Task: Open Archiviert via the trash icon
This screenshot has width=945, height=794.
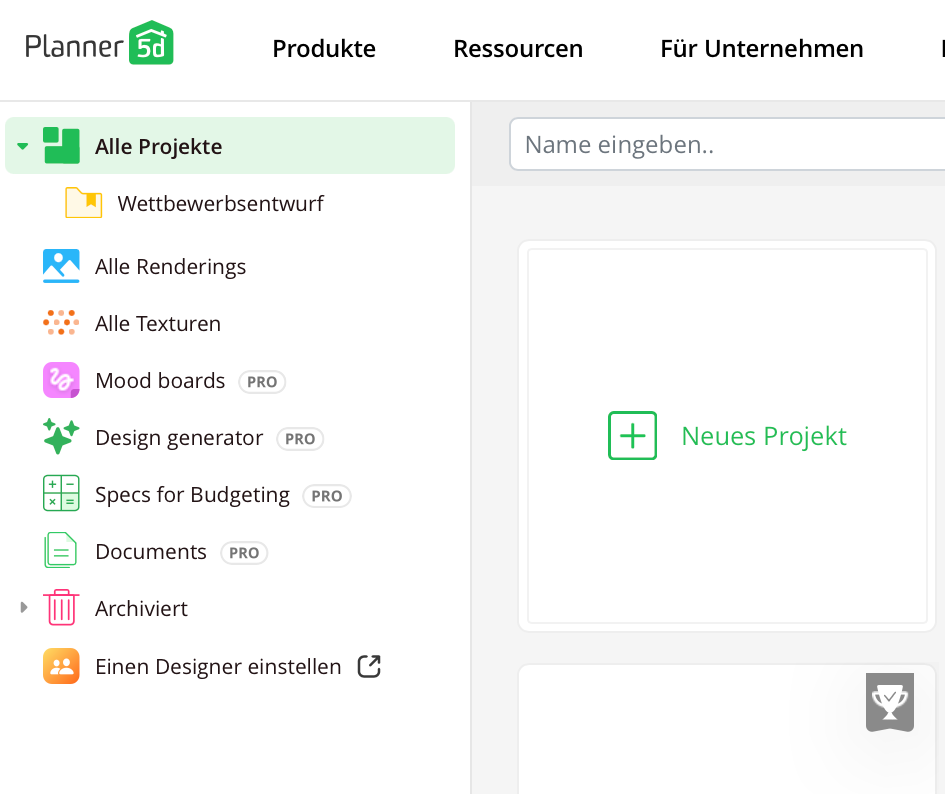Action: click(x=61, y=608)
